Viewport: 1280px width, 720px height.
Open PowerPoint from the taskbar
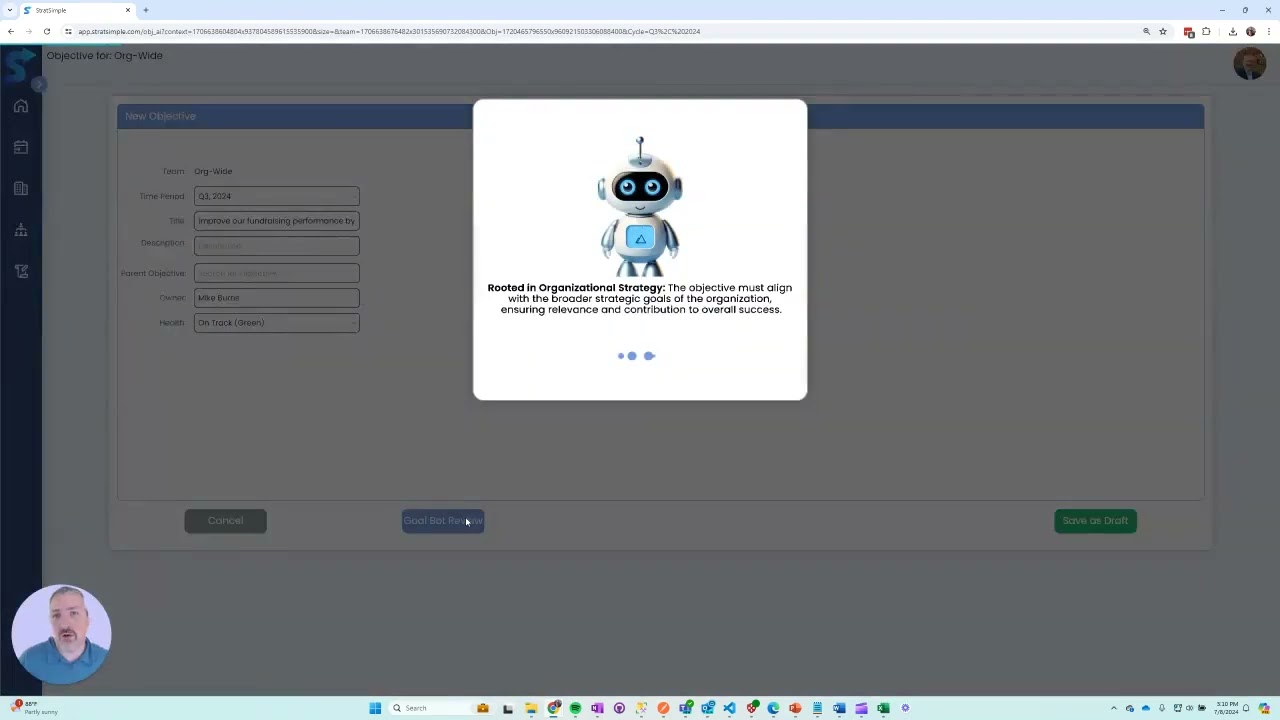click(x=795, y=708)
